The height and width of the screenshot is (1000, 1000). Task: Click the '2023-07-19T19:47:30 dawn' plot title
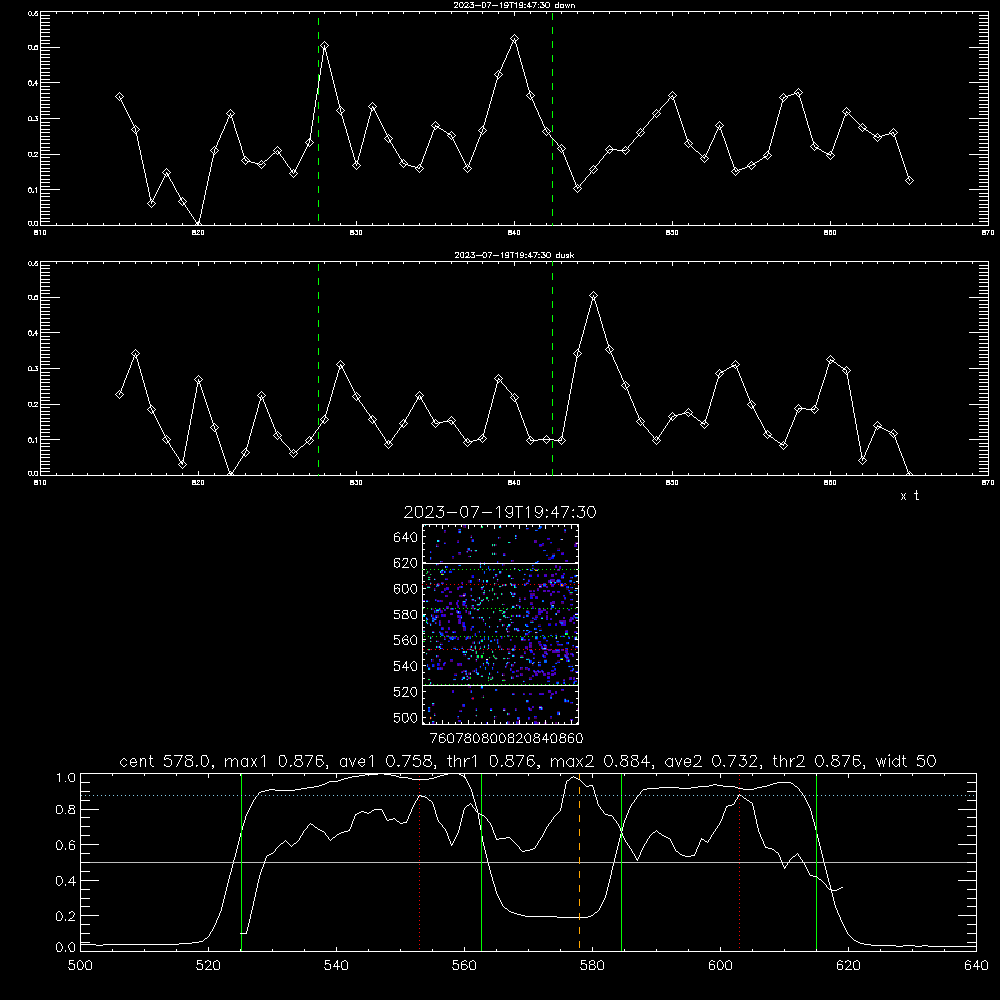tap(515, 5)
